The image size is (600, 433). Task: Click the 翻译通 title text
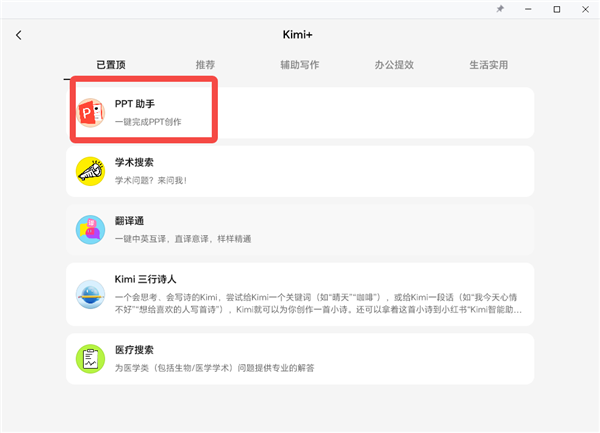pyautogui.click(x=130, y=220)
